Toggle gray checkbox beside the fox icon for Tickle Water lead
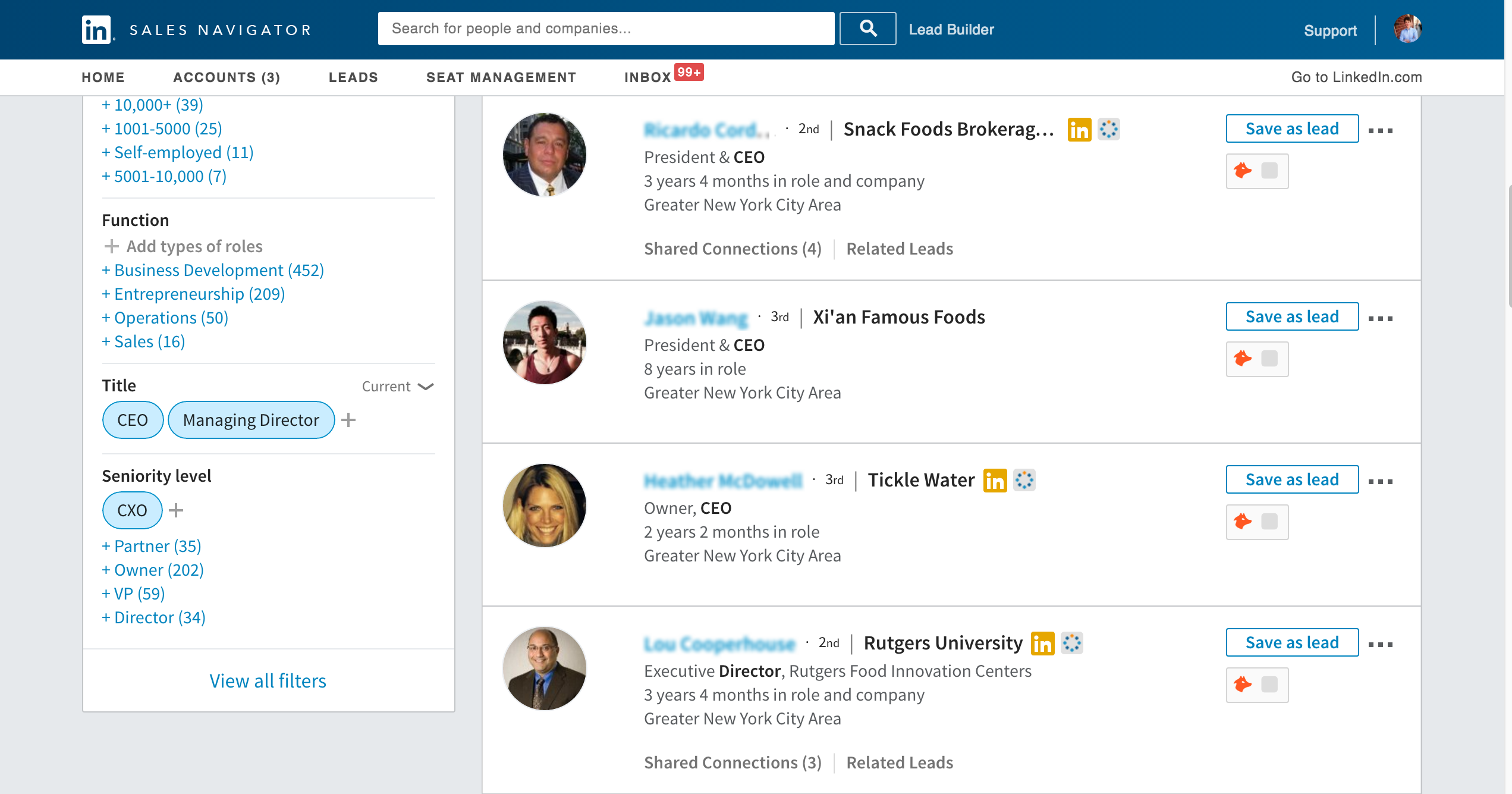The height and width of the screenshot is (794, 1512). pyautogui.click(x=1269, y=522)
